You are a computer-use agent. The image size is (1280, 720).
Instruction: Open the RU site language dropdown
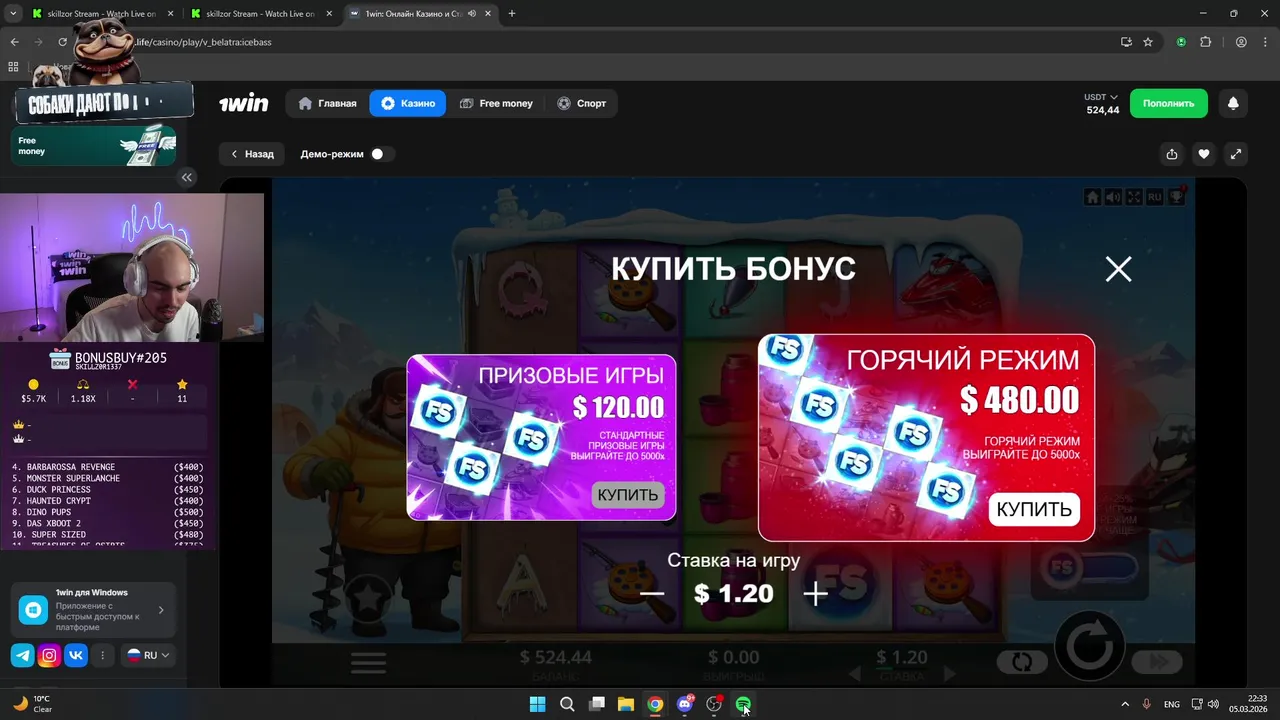(x=148, y=656)
